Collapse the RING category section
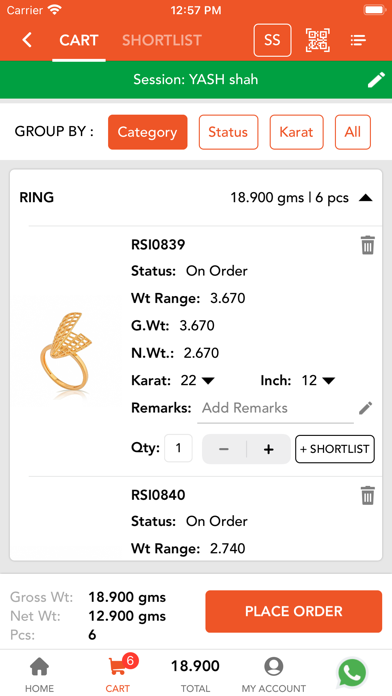The width and height of the screenshot is (392, 696). coord(365,198)
